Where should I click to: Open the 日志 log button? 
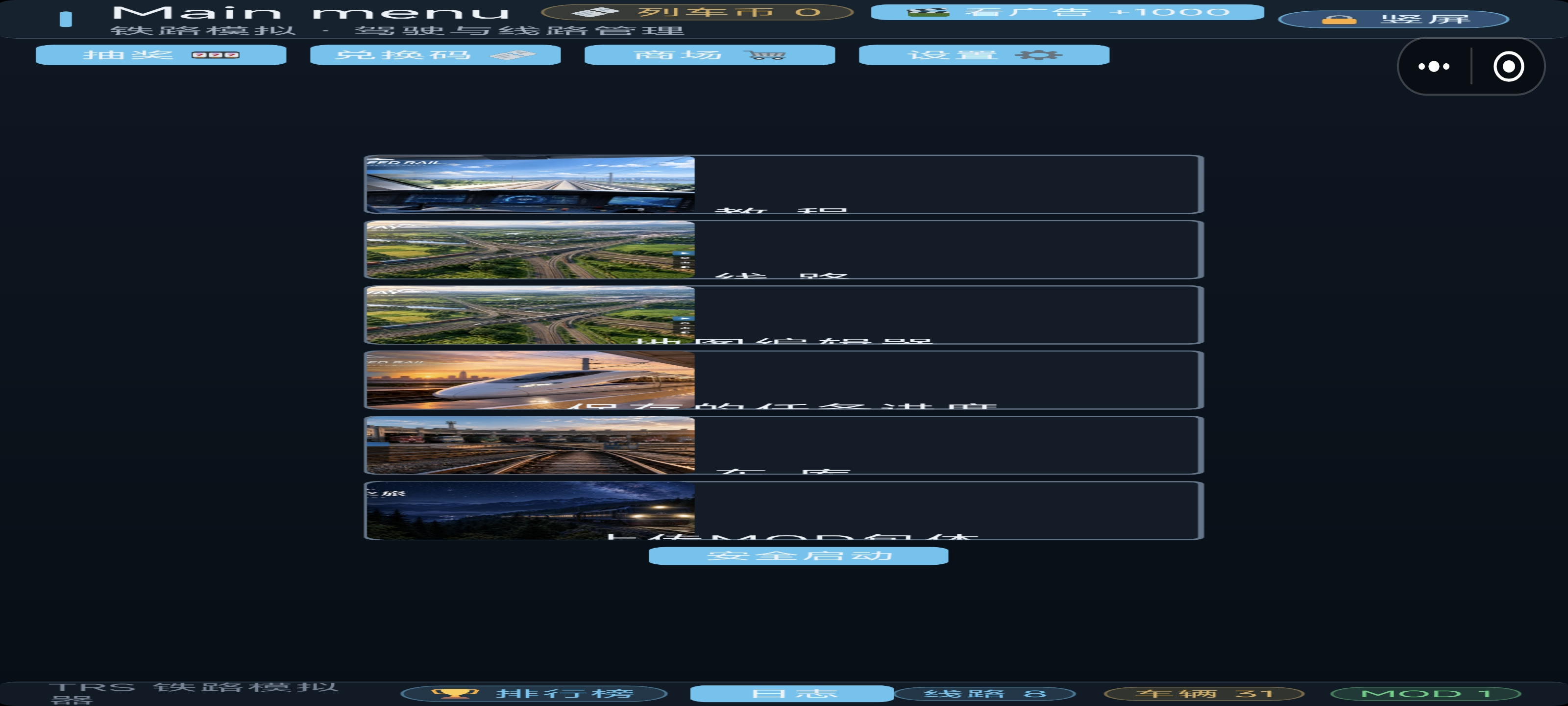(791, 694)
